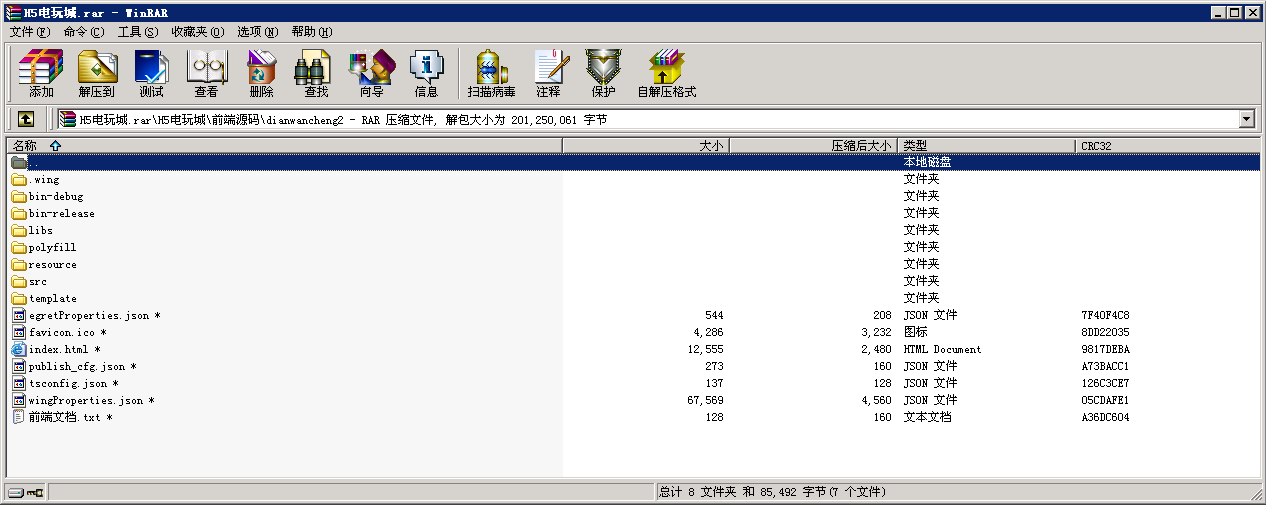
Task: Expand the archive path dropdown arrow
Action: pos(1246,120)
